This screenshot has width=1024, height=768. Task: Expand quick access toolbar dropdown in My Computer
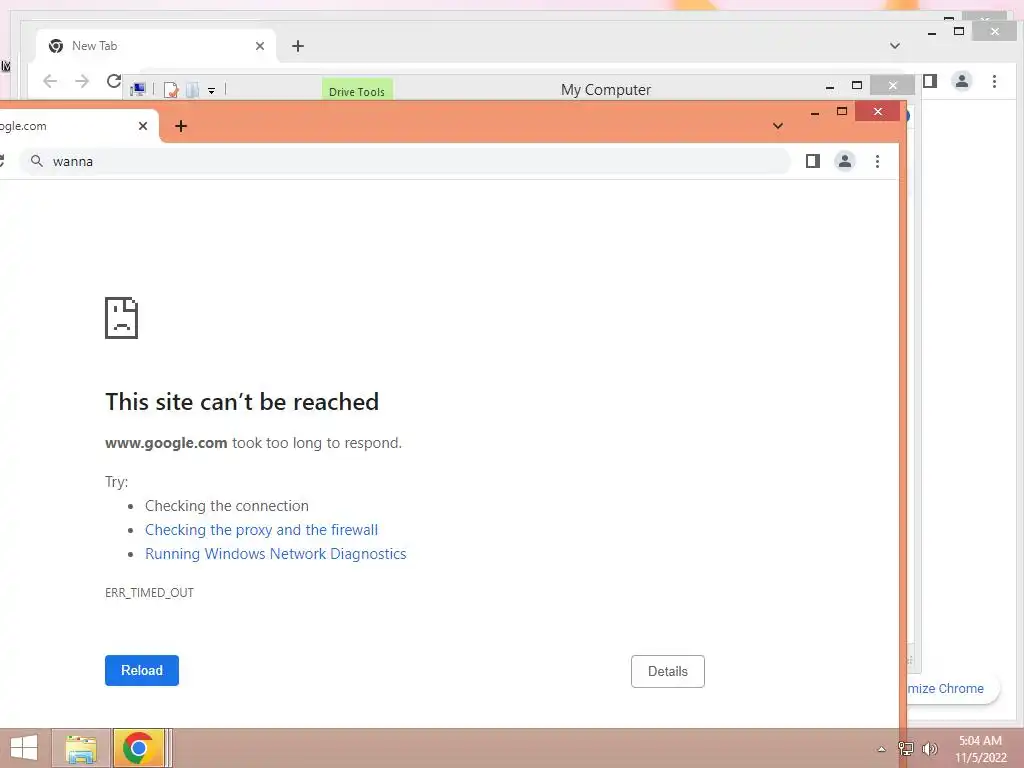212,90
